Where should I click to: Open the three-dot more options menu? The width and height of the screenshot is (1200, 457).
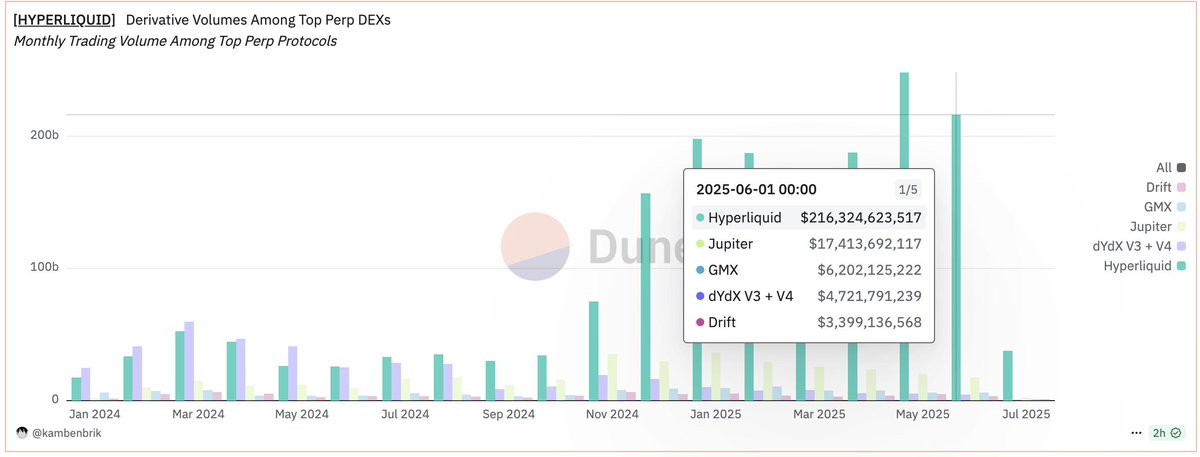1136,433
